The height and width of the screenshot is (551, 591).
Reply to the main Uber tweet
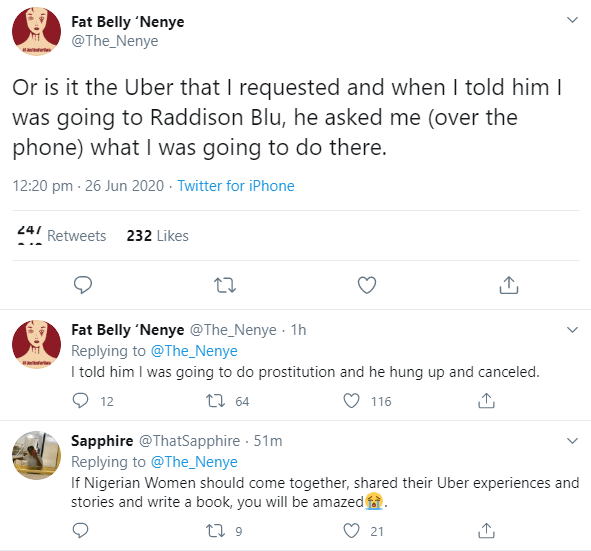point(83,285)
